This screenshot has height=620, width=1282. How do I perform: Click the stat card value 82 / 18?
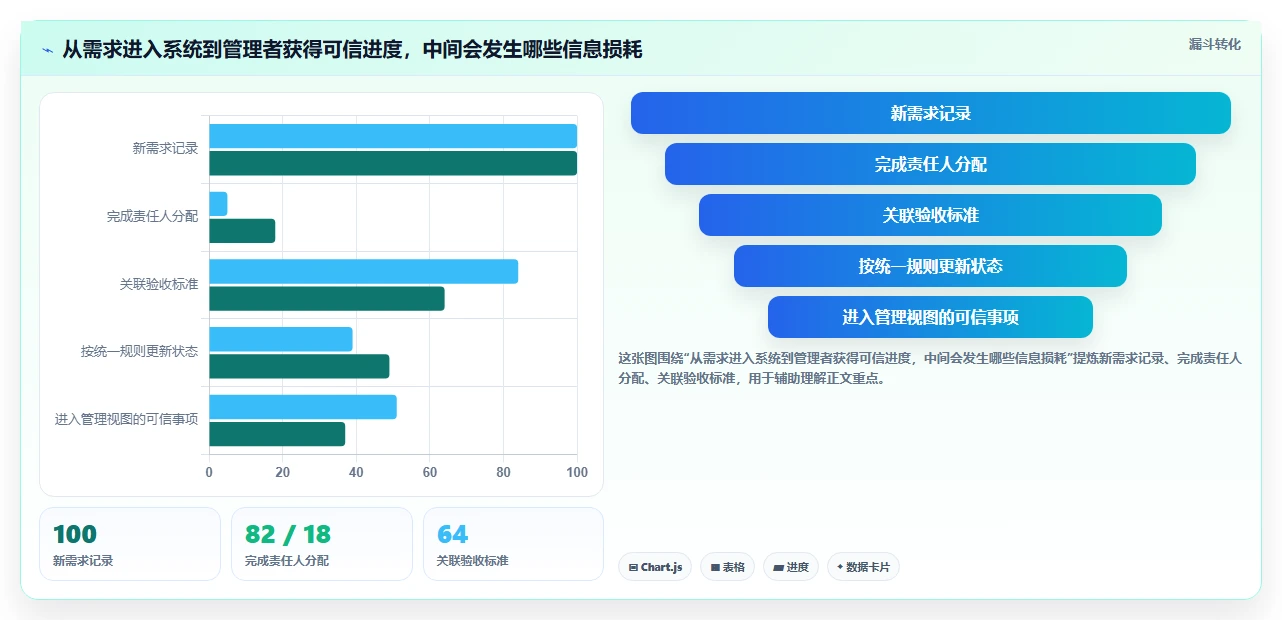pyautogui.click(x=288, y=535)
